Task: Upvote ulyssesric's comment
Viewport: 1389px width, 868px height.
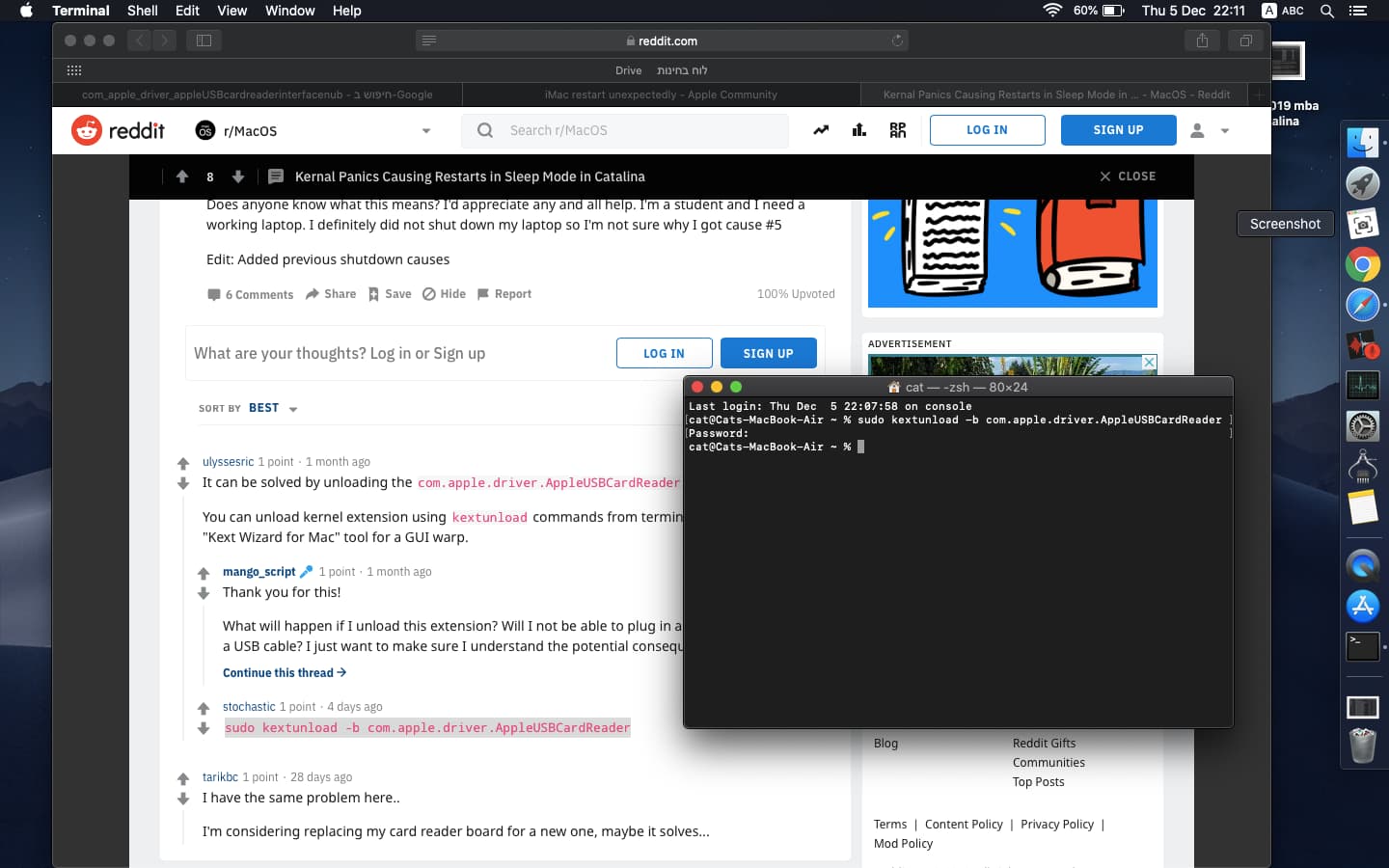Action: tap(183, 460)
